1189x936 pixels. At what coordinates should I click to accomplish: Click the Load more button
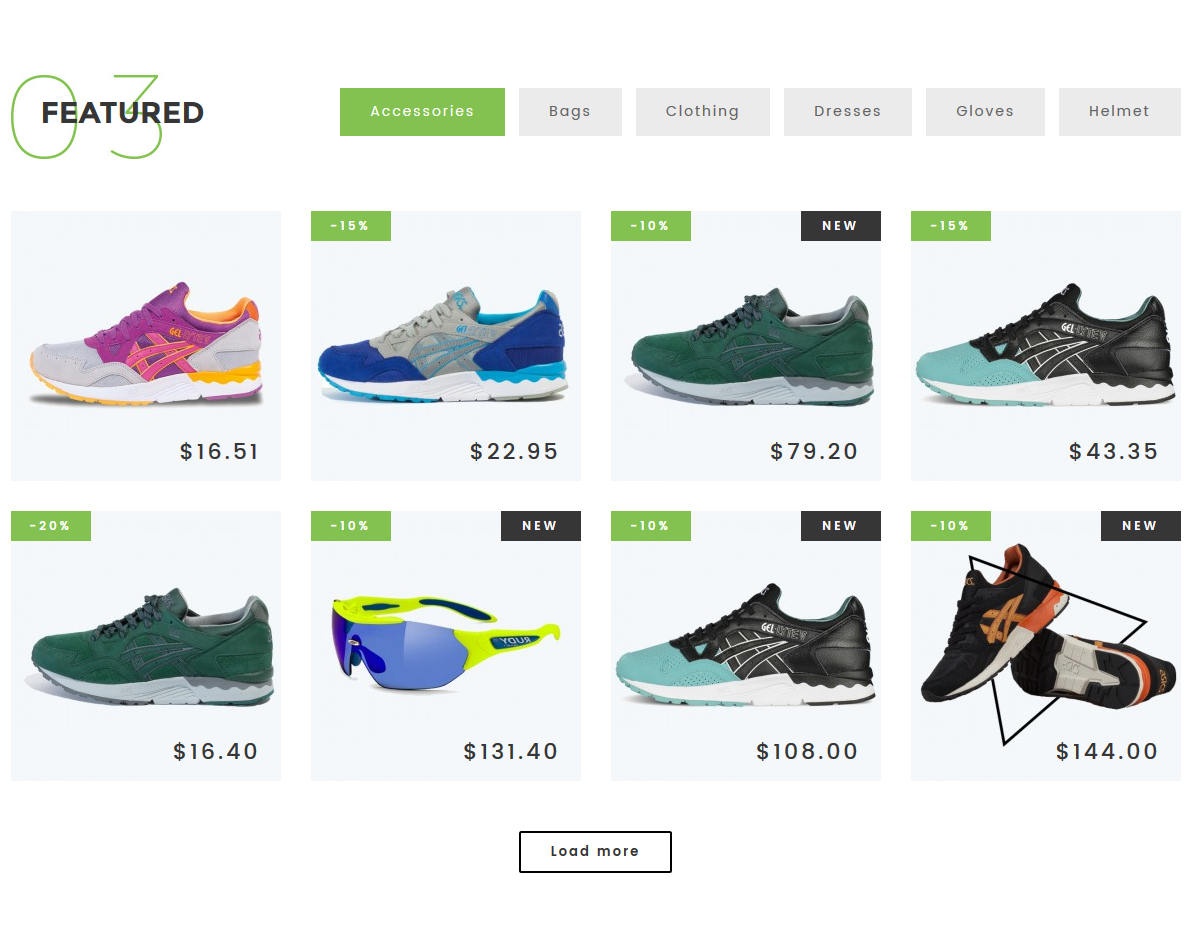coord(595,852)
